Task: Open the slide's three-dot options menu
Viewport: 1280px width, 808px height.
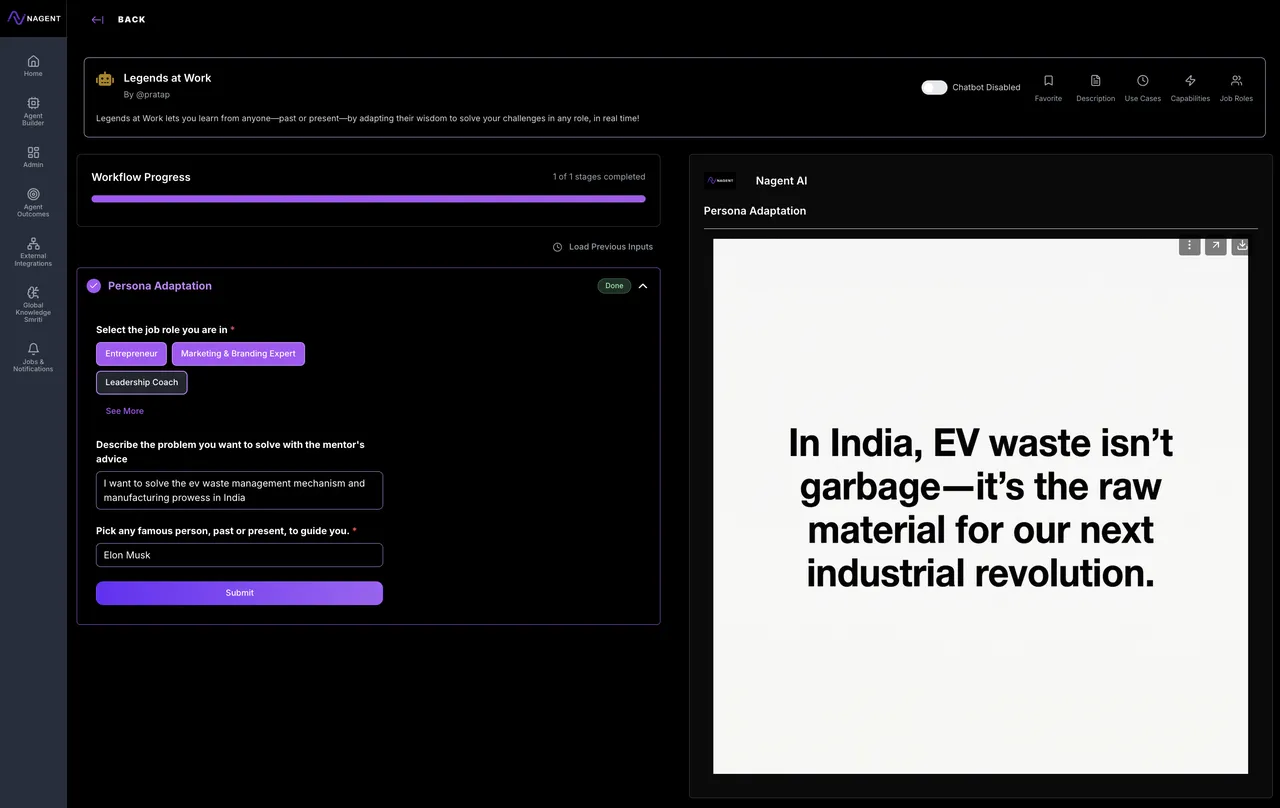Action: point(1189,245)
